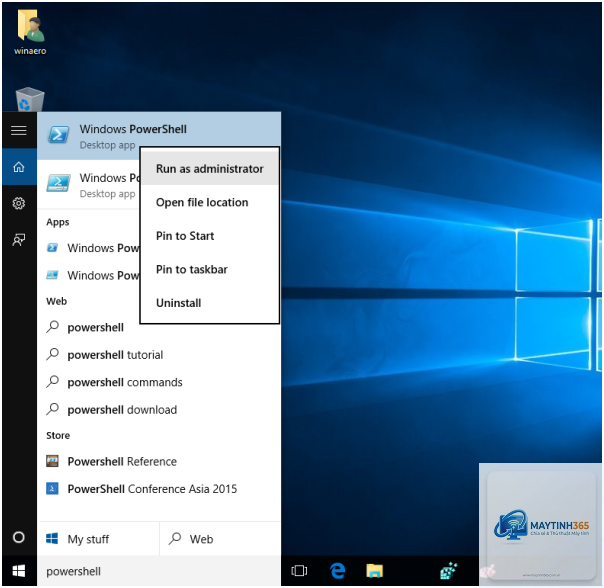Image resolution: width=604 pixels, height=588 pixels.
Task: Click the Windows PowerShell best match icon
Action: (59, 135)
